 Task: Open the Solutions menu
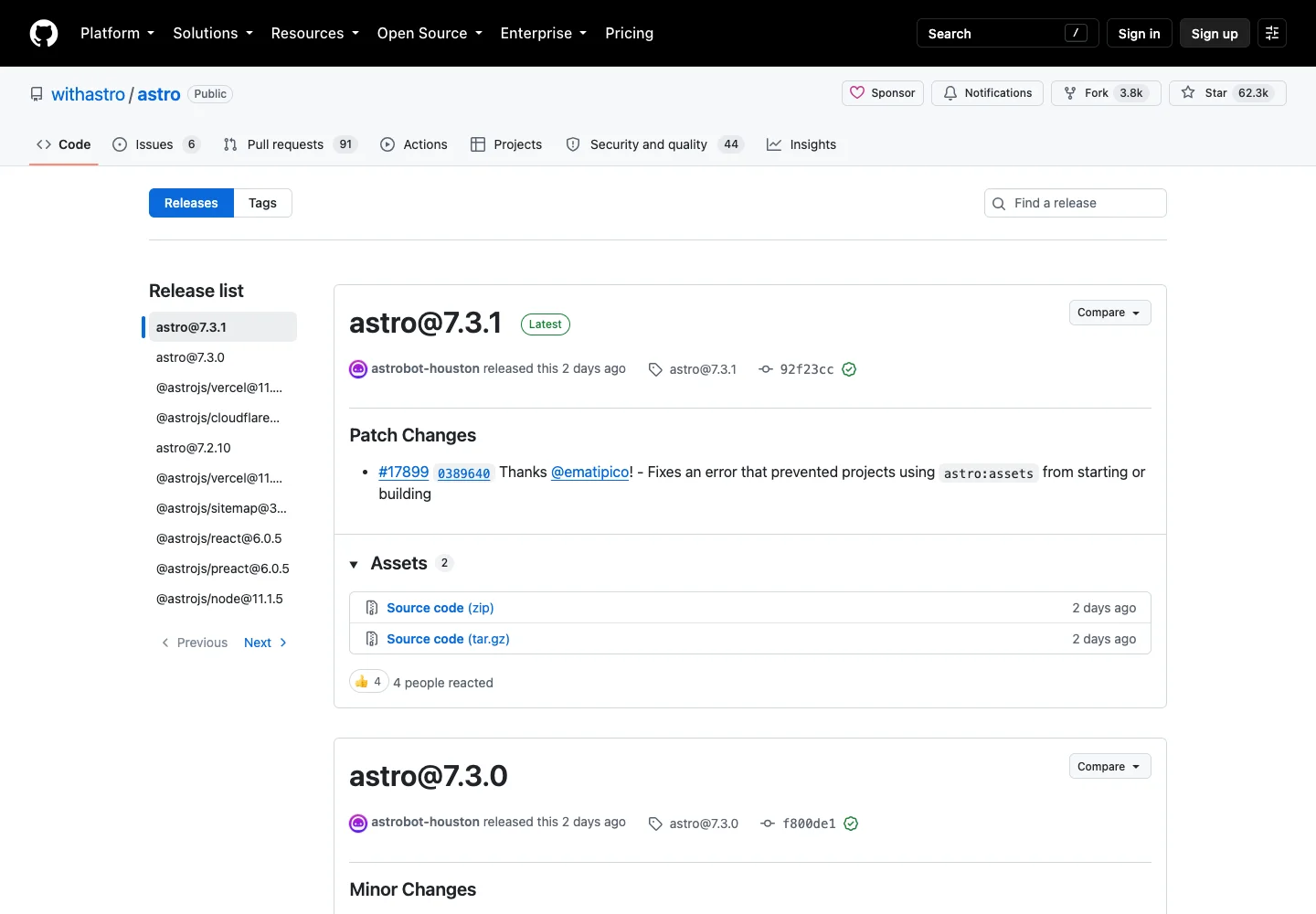[x=213, y=33]
